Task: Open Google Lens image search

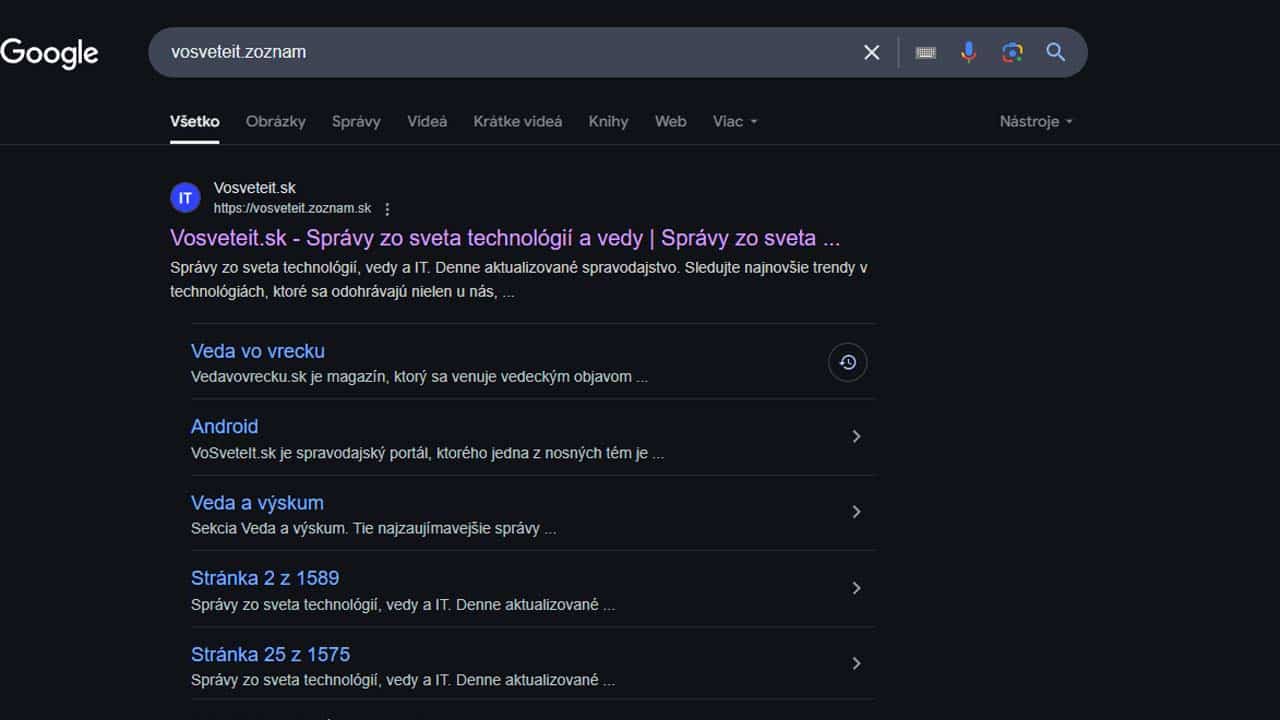Action: [1012, 52]
